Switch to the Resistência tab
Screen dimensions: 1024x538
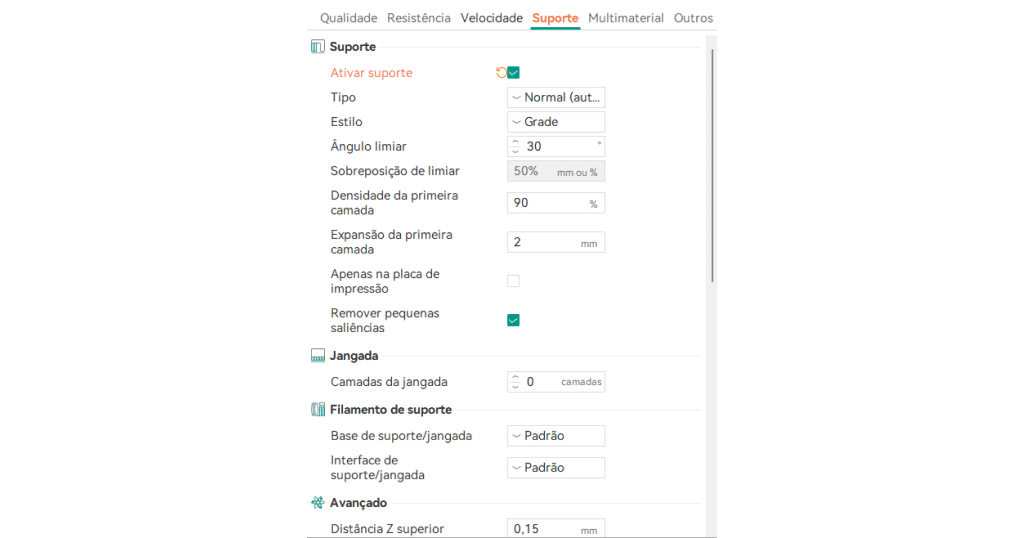[x=419, y=18]
